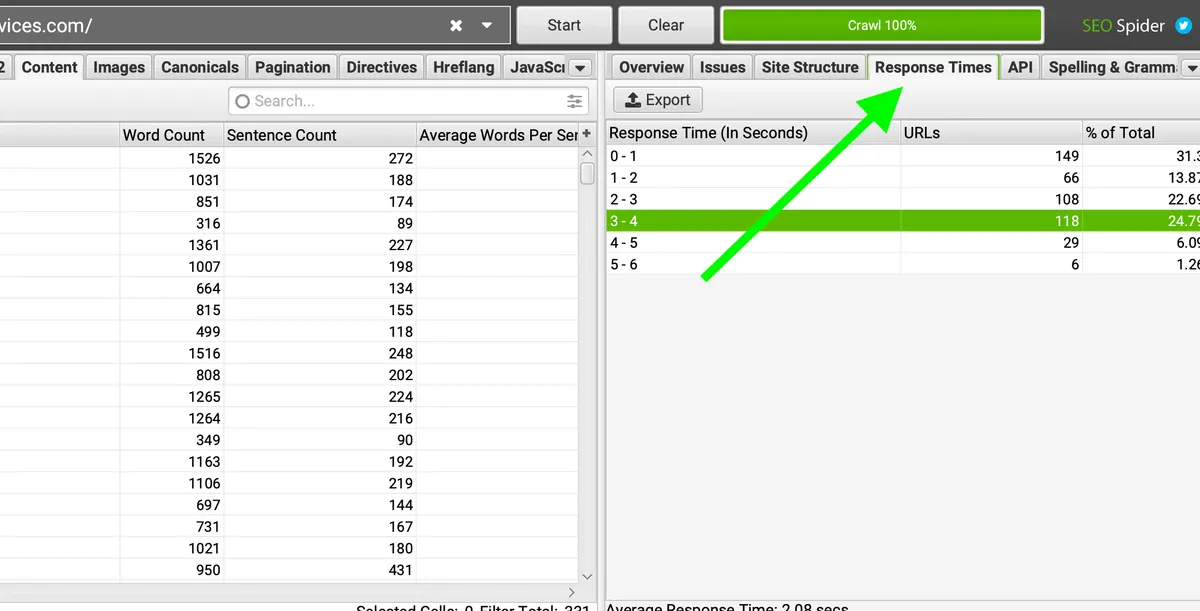Expand the right tabs overflow dropdown

pyautogui.click(x=1190, y=68)
